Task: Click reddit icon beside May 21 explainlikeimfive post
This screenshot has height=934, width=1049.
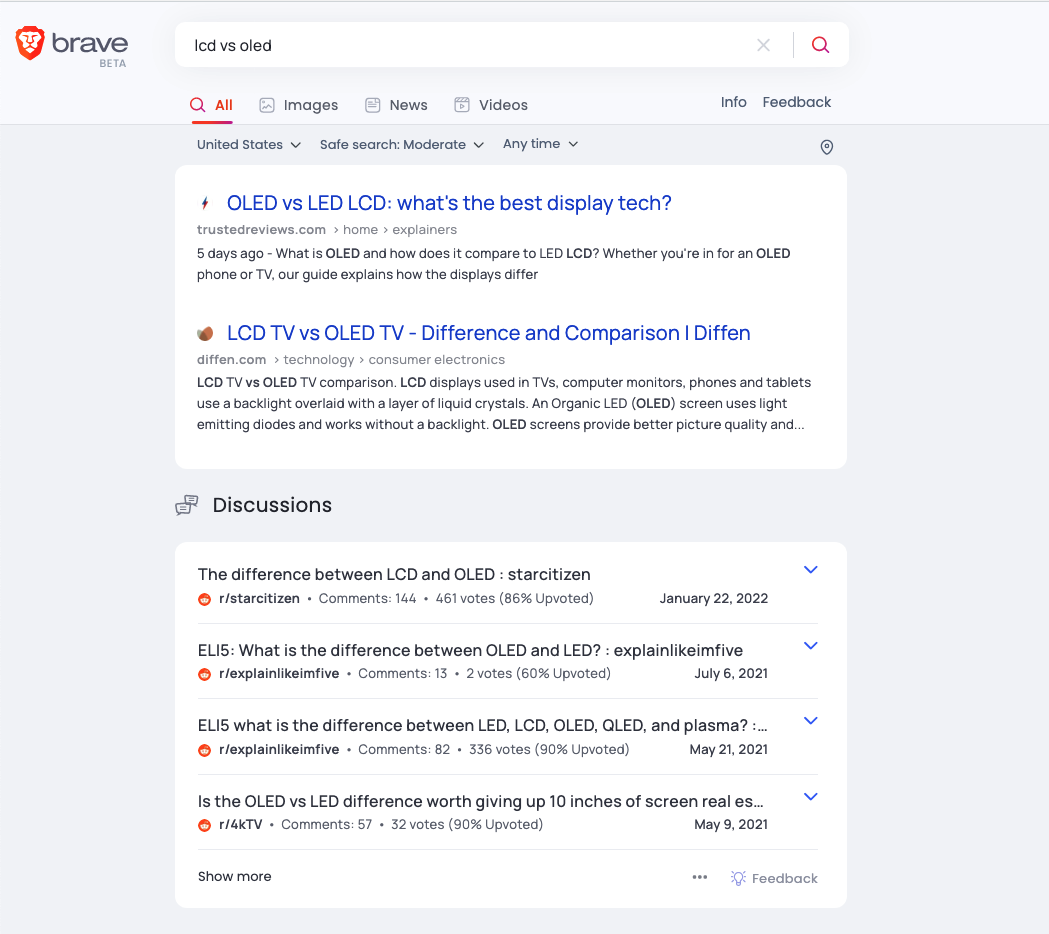Action: [205, 750]
